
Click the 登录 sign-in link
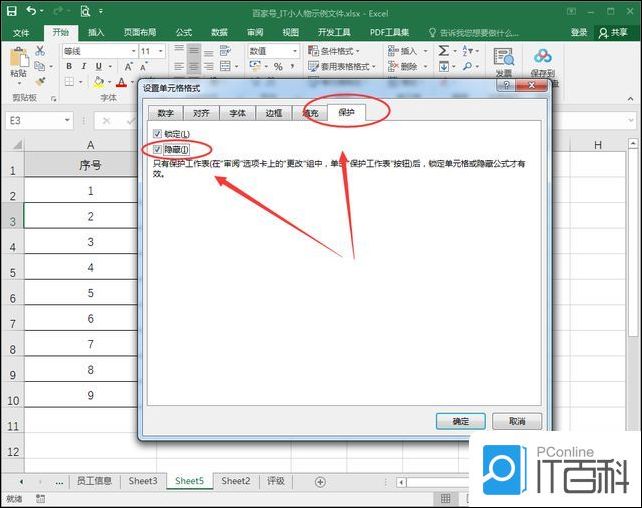pyautogui.click(x=579, y=32)
